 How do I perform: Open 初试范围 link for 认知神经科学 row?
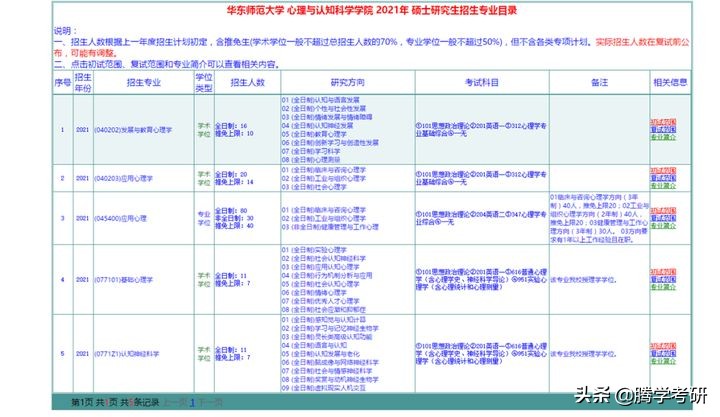[x=663, y=346]
